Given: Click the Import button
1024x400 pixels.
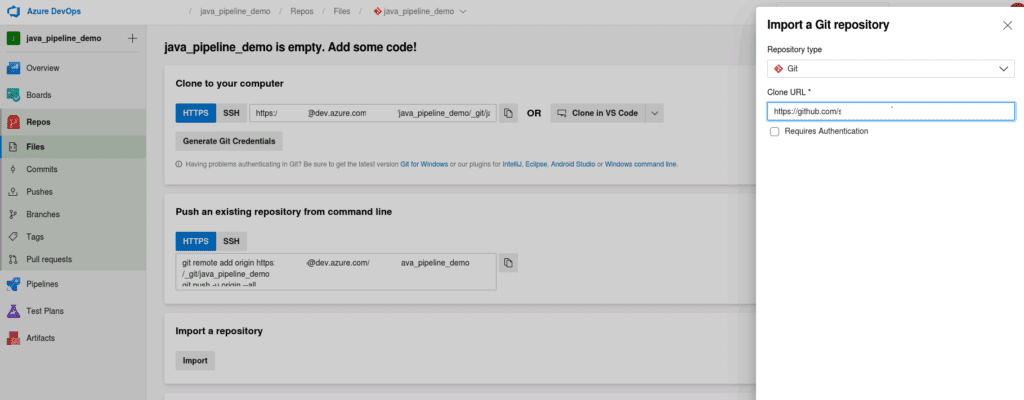Looking at the screenshot, I should pos(195,360).
